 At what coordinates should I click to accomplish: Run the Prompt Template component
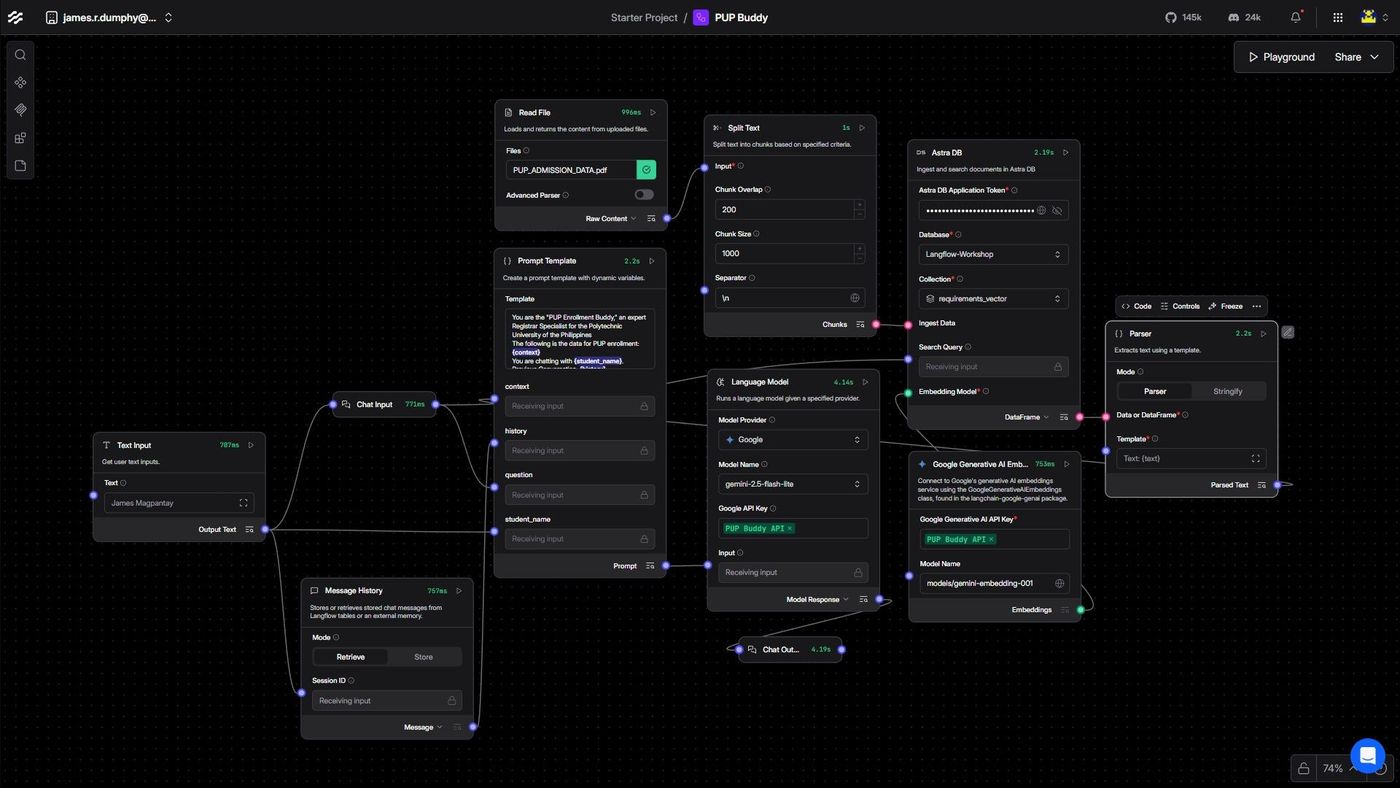coord(652,261)
